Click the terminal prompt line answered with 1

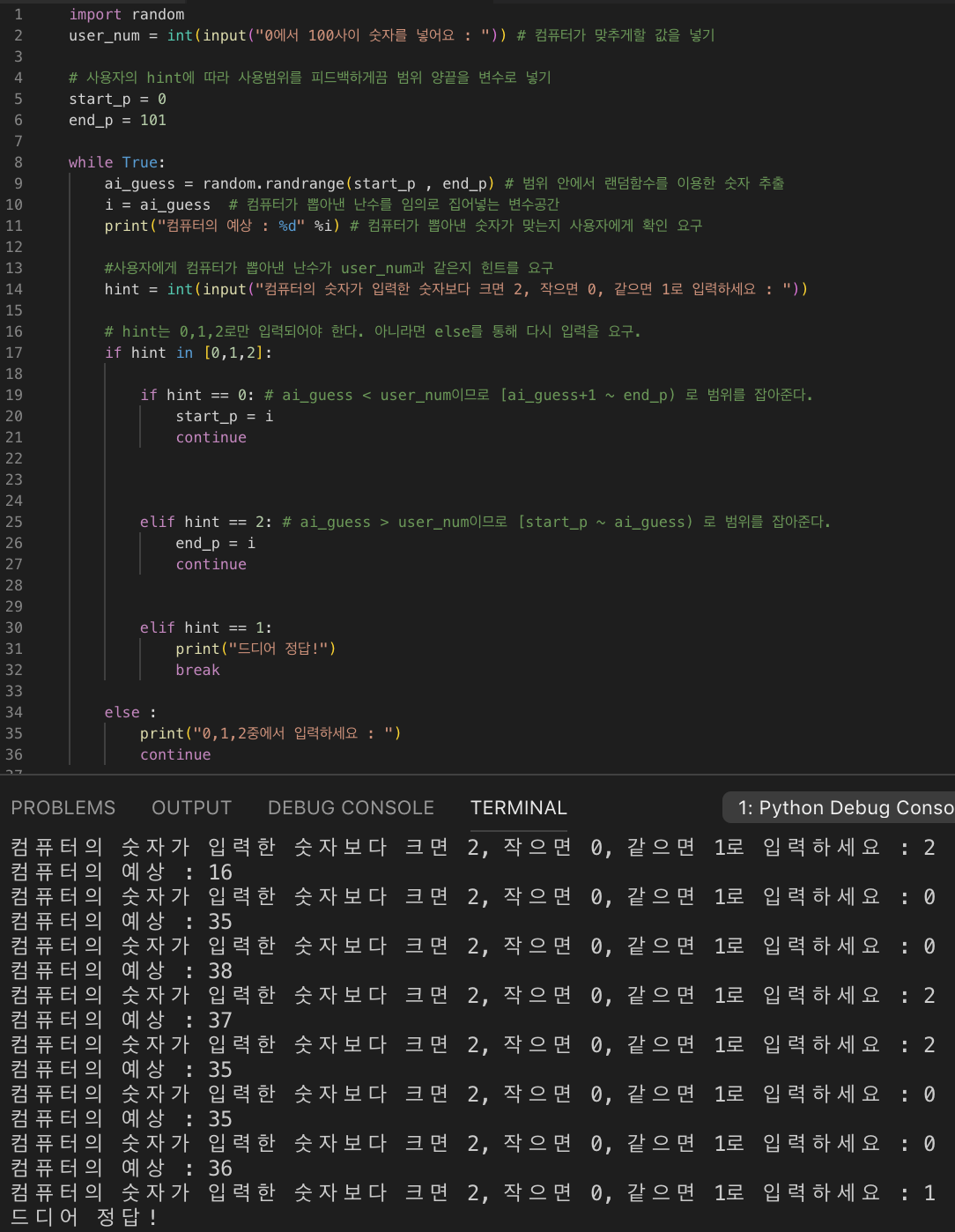tap(473, 1193)
